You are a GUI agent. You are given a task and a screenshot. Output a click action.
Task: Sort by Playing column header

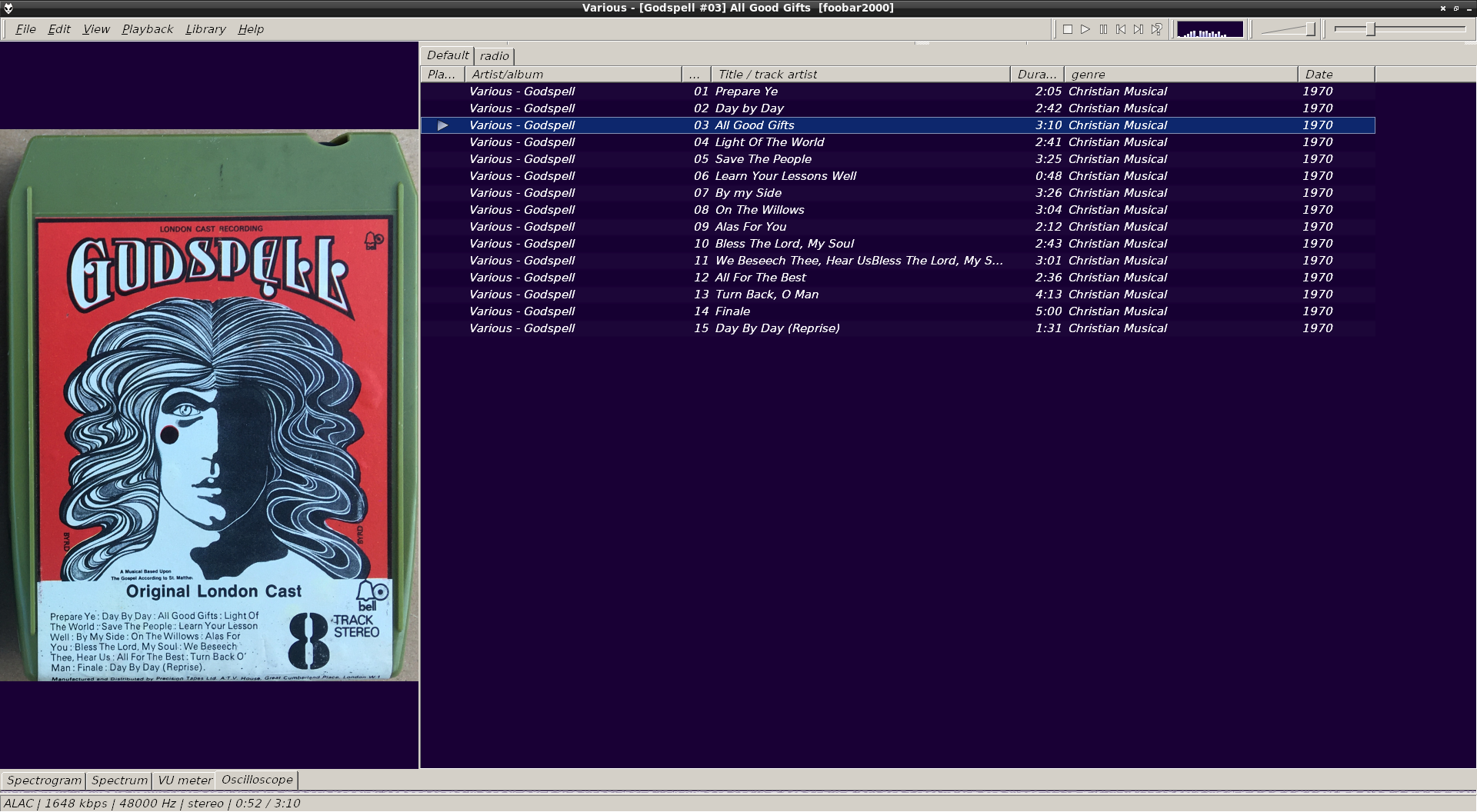click(x=442, y=75)
